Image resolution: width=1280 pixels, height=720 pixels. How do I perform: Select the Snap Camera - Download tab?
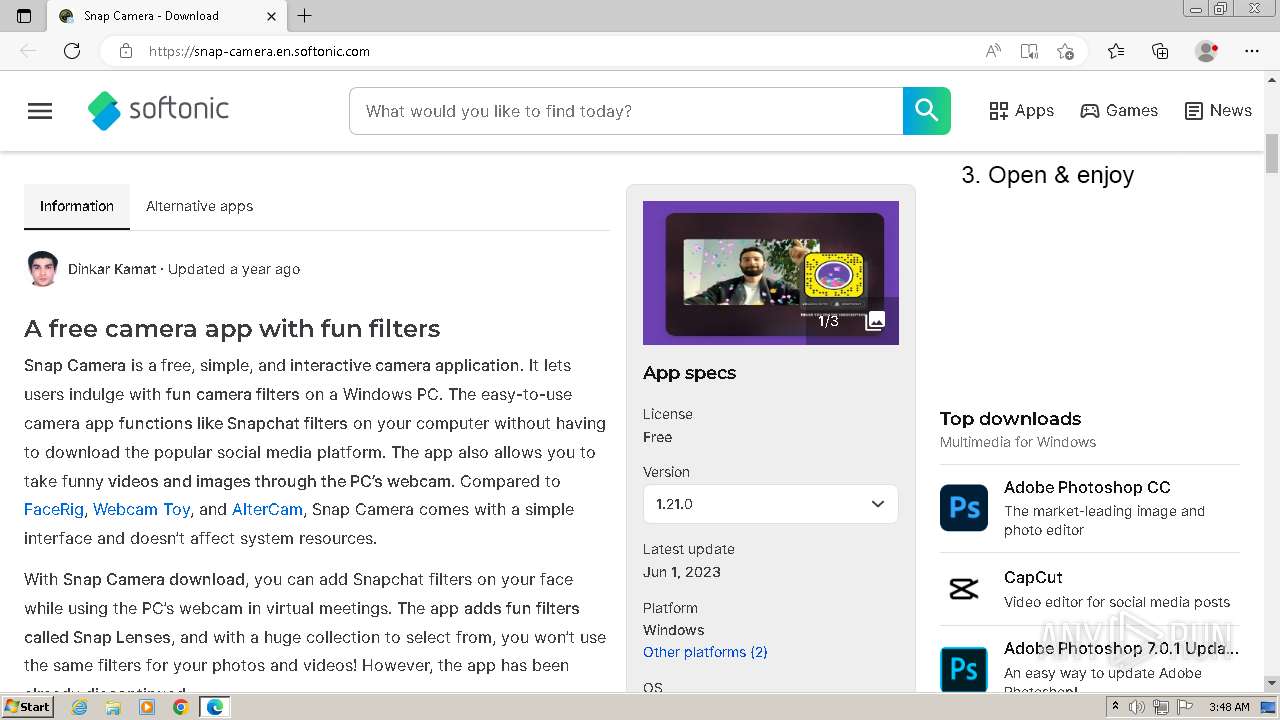[x=167, y=16]
